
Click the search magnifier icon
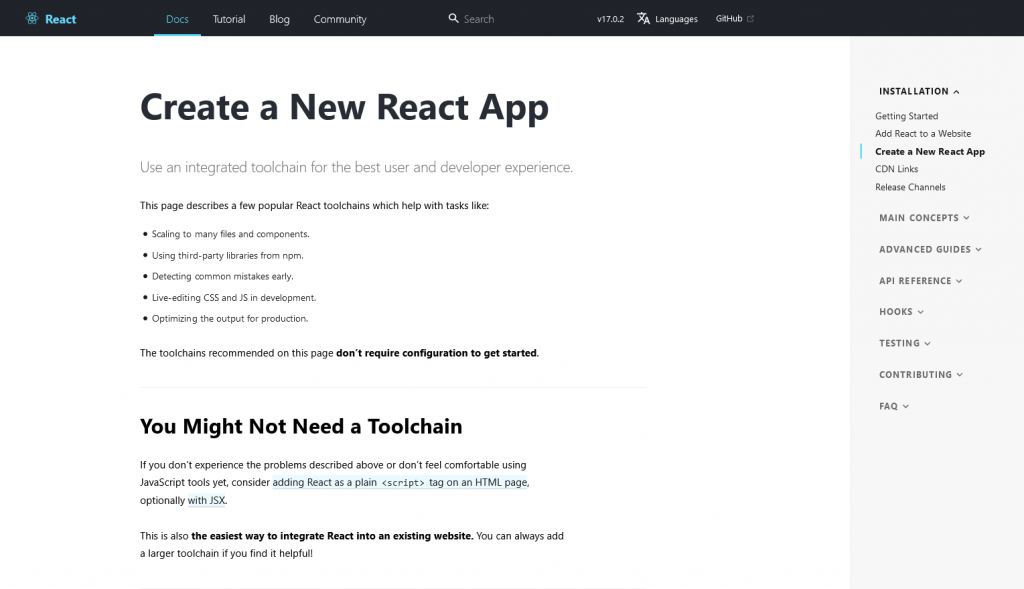tap(454, 18)
